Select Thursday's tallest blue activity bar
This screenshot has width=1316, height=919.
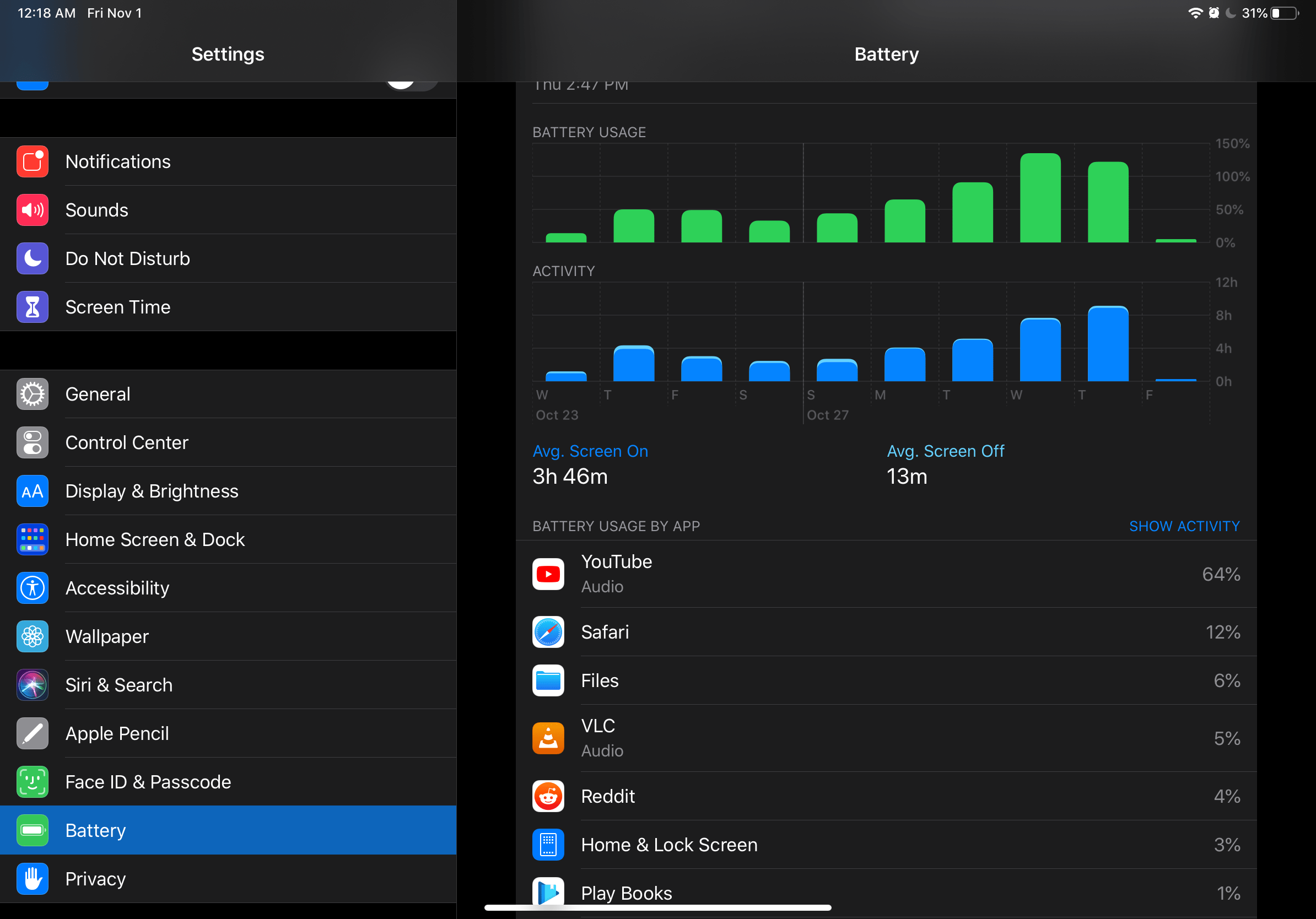point(1107,344)
